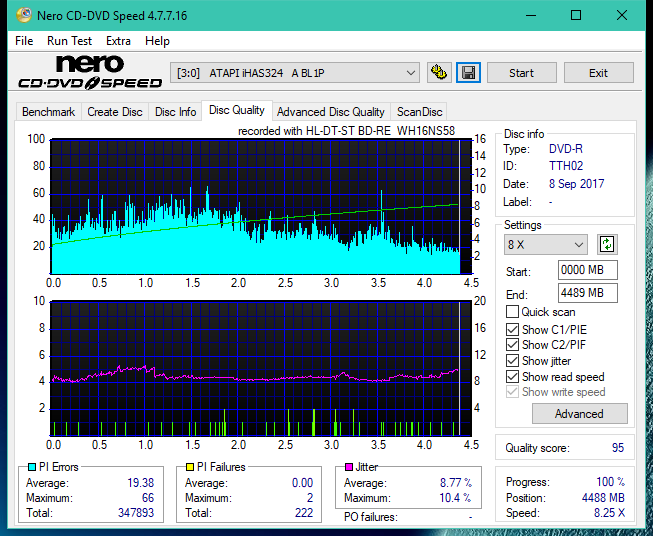
Task: Open the Run Test menu
Action: [x=69, y=41]
